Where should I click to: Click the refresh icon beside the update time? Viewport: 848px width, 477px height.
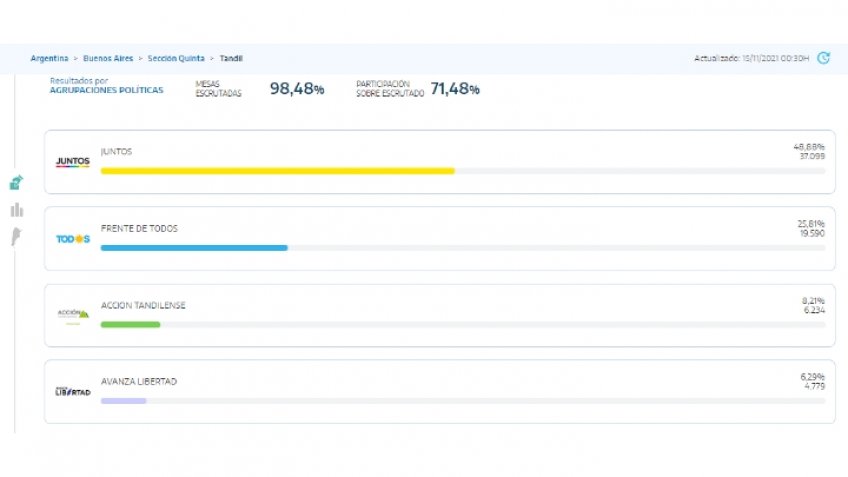[x=824, y=58]
